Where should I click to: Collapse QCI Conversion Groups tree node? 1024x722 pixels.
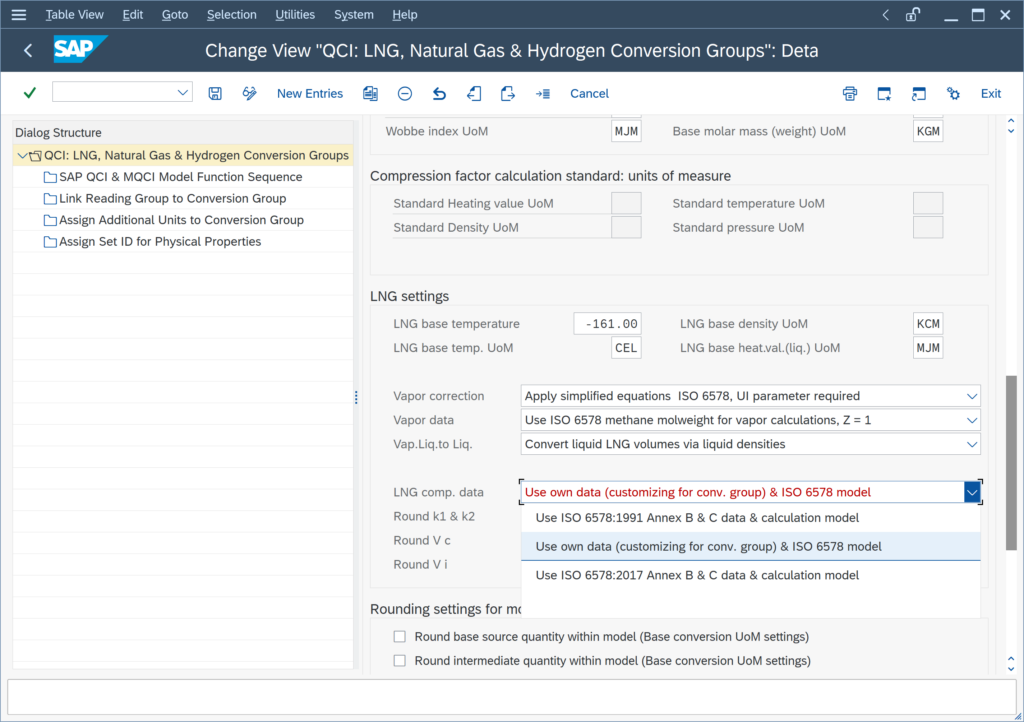click(22, 155)
